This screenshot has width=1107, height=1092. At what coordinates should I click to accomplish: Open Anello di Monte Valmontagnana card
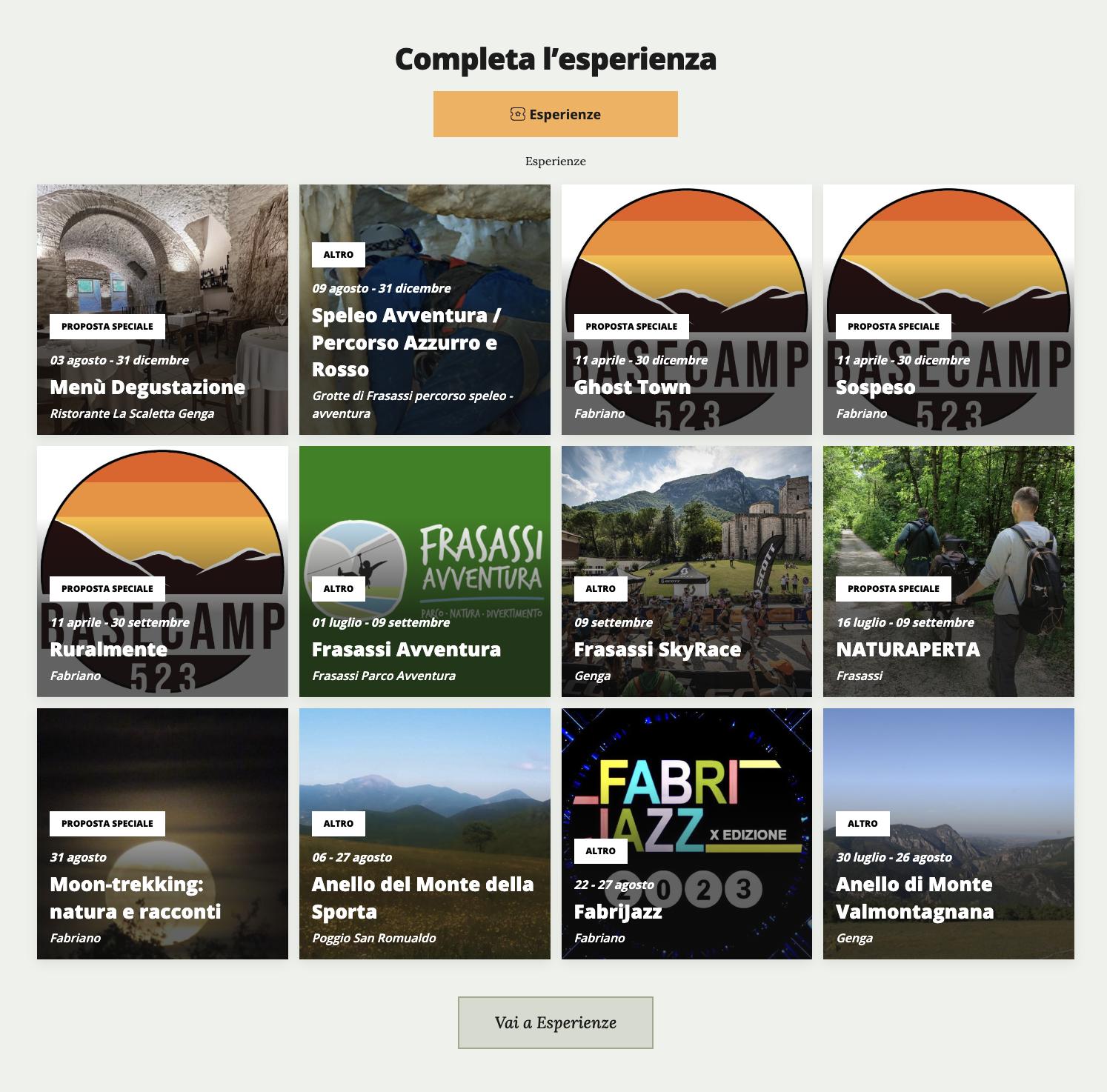click(948, 833)
